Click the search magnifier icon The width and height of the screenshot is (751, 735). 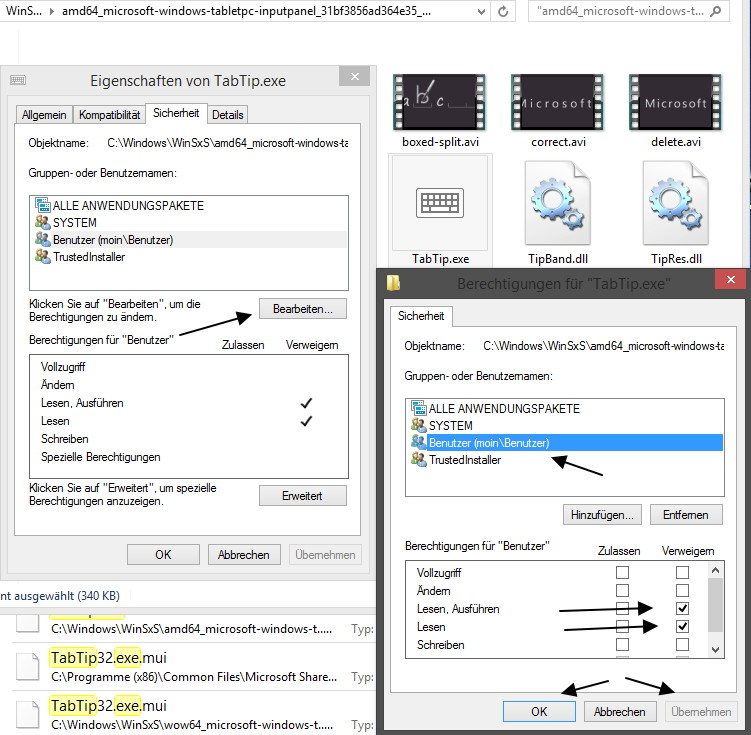[716, 11]
